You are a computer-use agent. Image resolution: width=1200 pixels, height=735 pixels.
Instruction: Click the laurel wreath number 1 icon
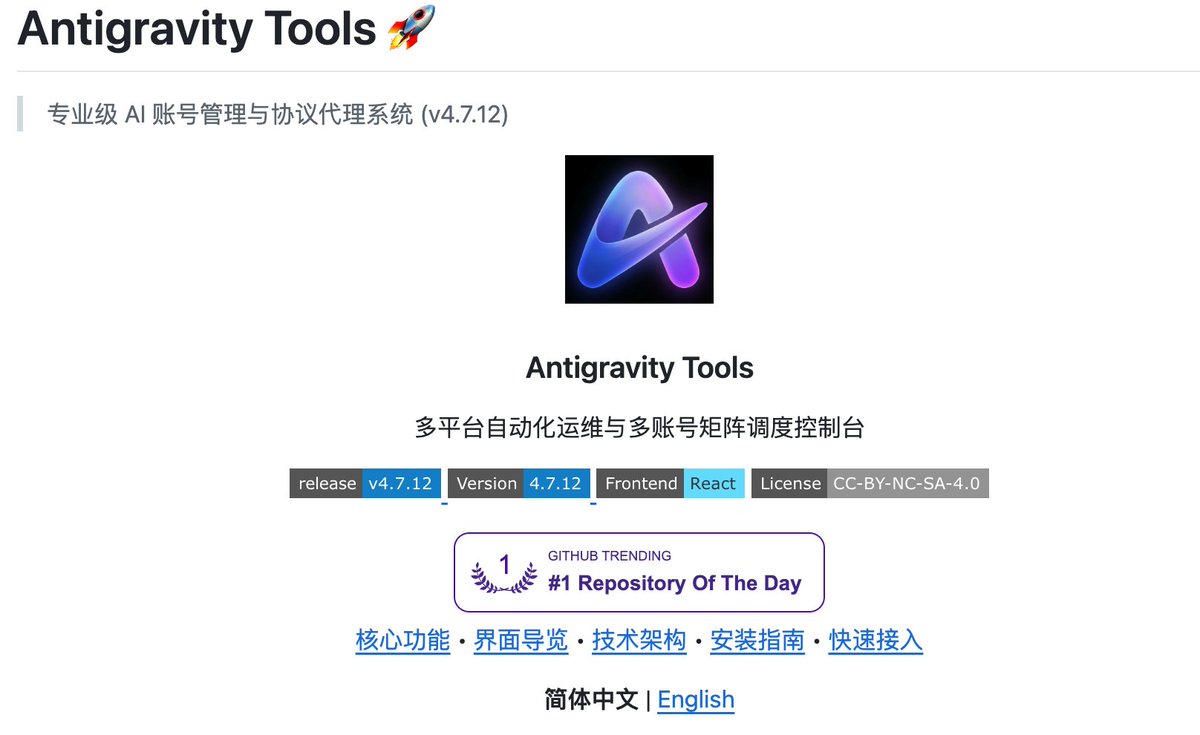pyautogui.click(x=504, y=573)
